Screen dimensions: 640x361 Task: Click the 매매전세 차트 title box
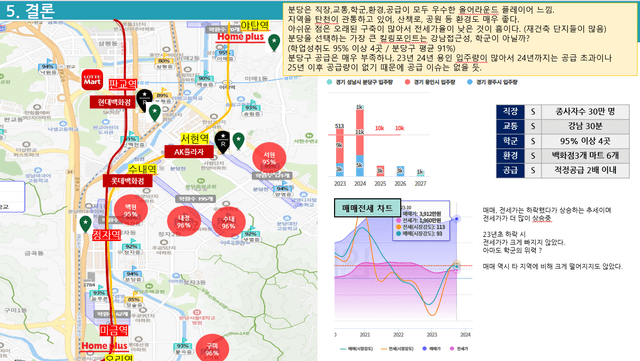point(367,208)
